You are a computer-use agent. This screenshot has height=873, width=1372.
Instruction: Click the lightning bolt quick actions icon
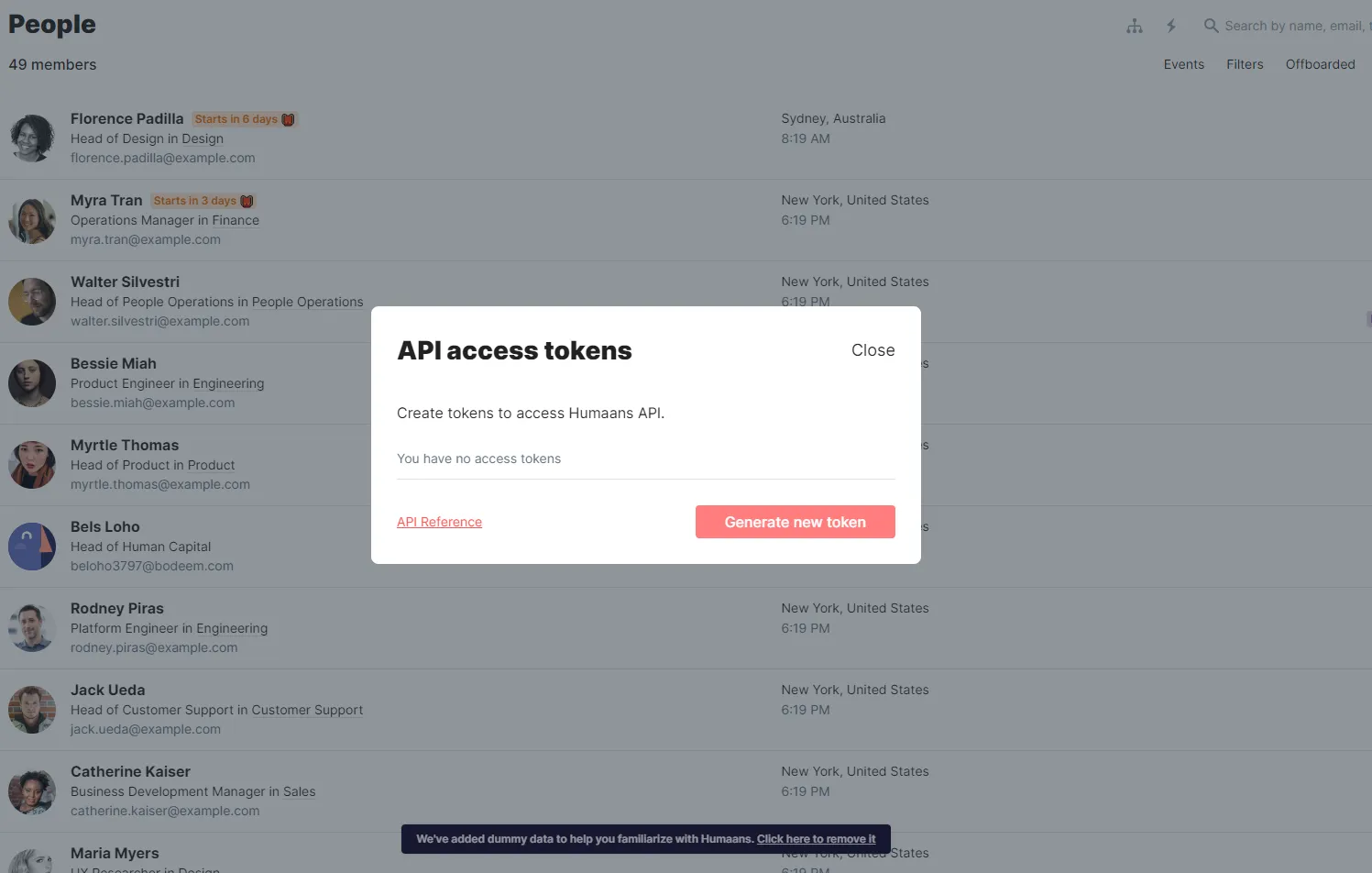coord(1171,26)
